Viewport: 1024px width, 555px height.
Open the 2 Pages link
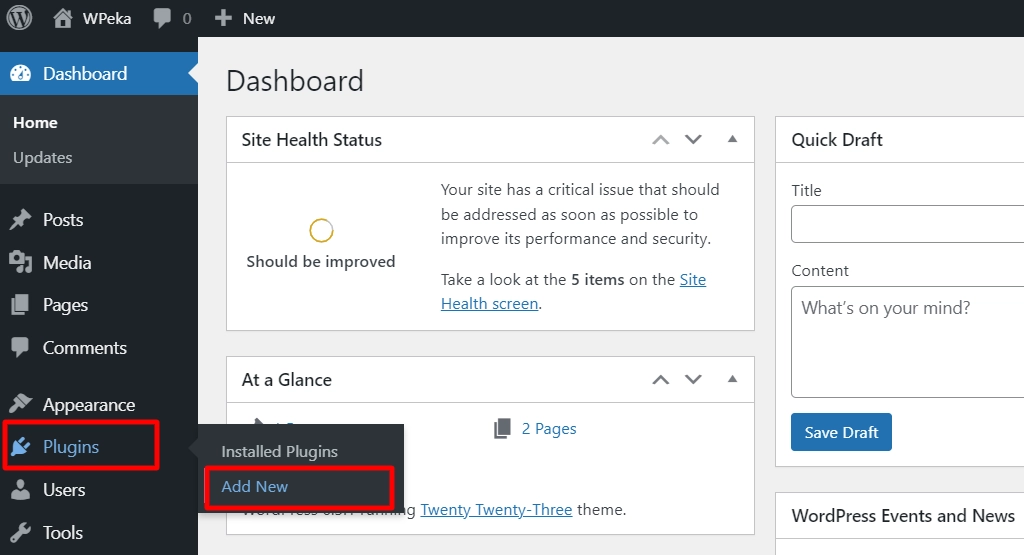point(549,428)
